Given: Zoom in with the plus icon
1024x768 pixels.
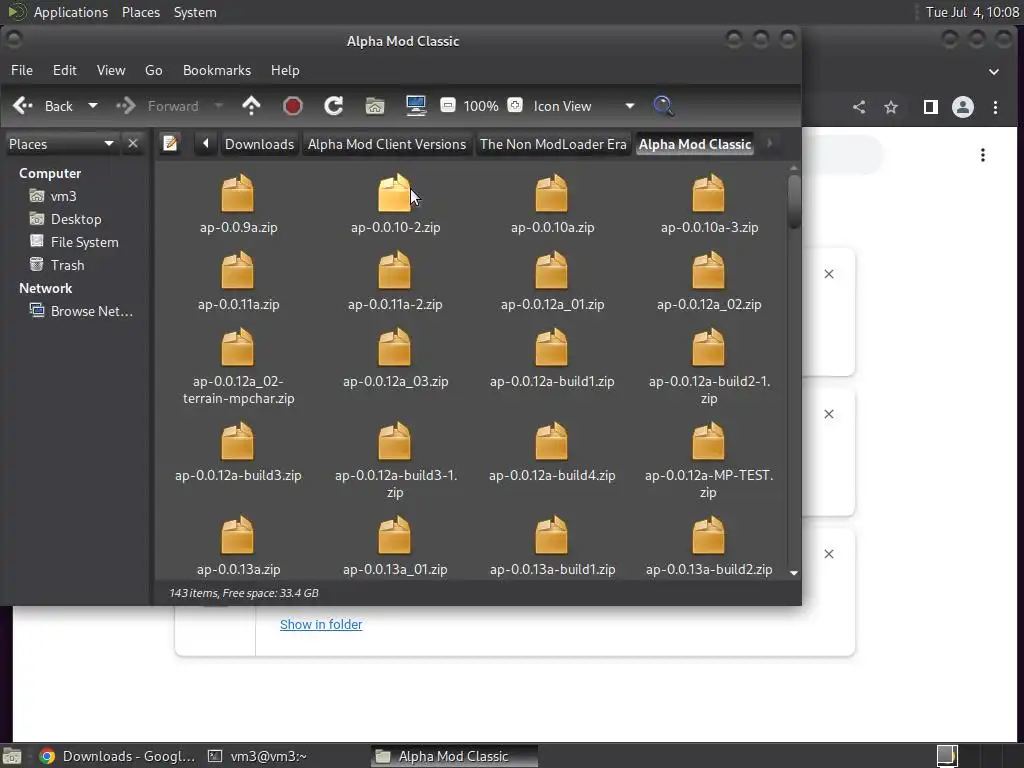Looking at the screenshot, I should [515, 105].
